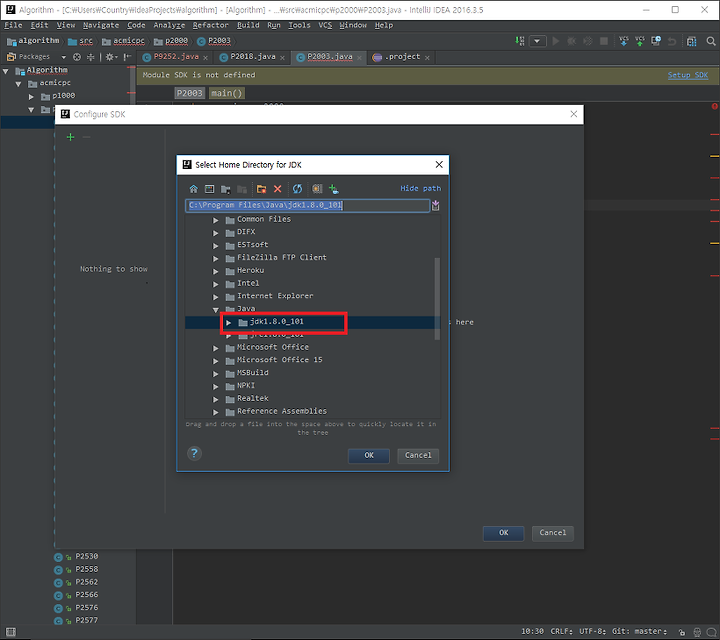Refresh the directory tree in chooser
720x640 pixels.
point(298,189)
